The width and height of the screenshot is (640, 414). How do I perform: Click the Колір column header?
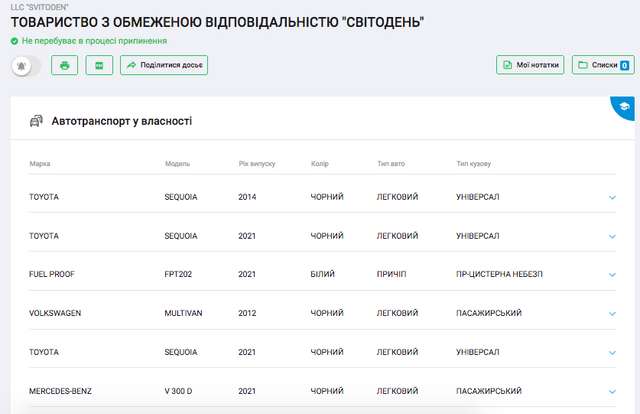click(x=320, y=163)
